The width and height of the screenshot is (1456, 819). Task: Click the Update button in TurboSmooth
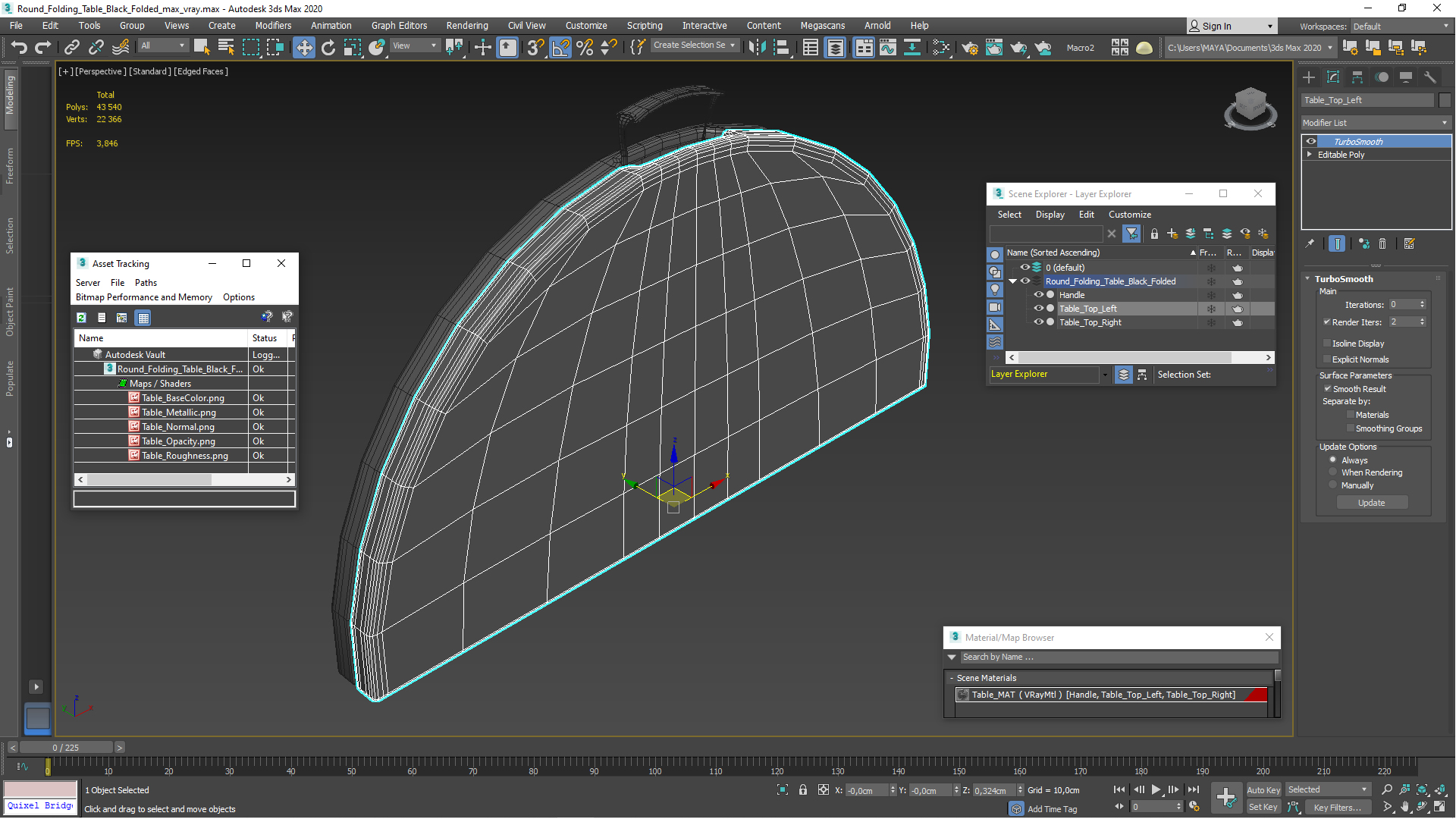click(1371, 503)
